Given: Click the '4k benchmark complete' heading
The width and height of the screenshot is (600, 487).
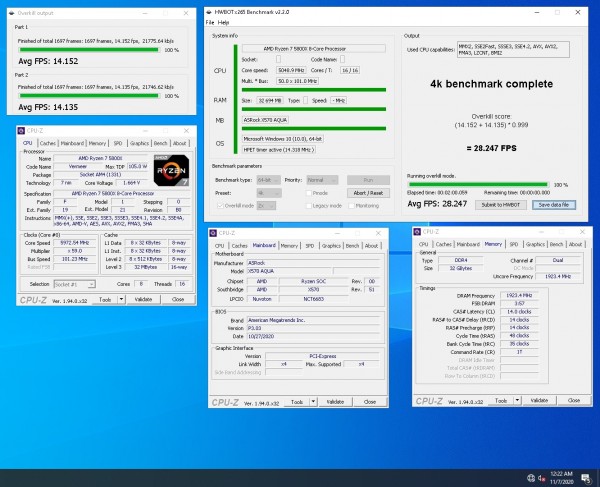Looking at the screenshot, I should pyautogui.click(x=491, y=84).
